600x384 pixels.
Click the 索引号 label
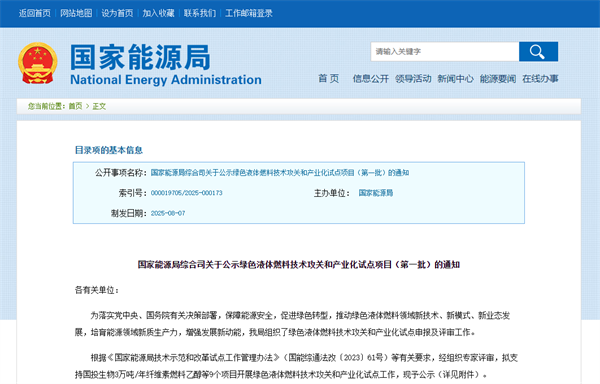click(132, 193)
